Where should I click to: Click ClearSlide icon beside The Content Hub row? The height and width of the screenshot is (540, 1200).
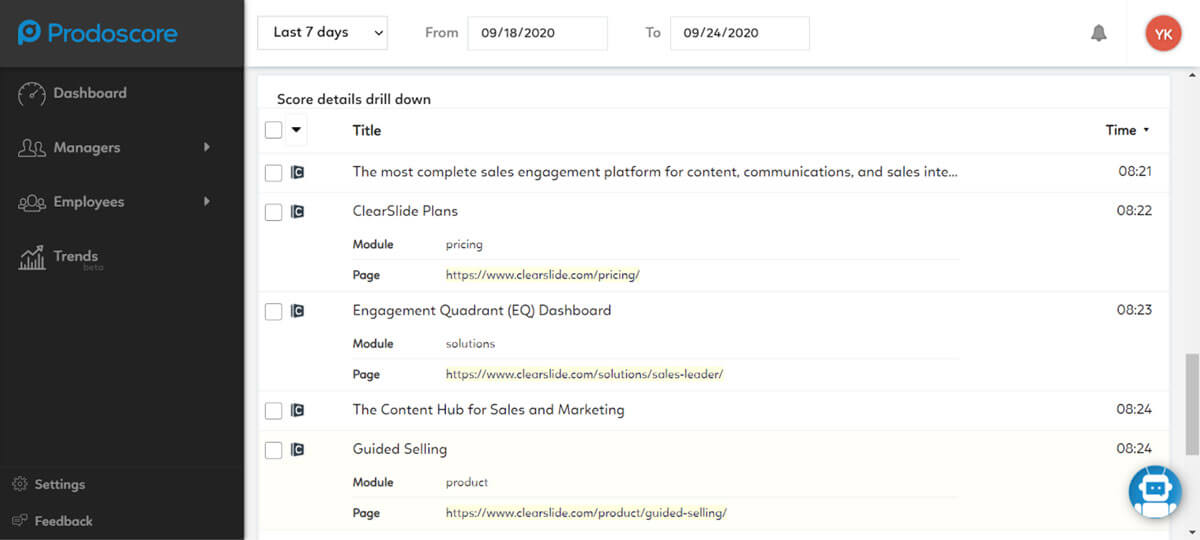pos(297,410)
